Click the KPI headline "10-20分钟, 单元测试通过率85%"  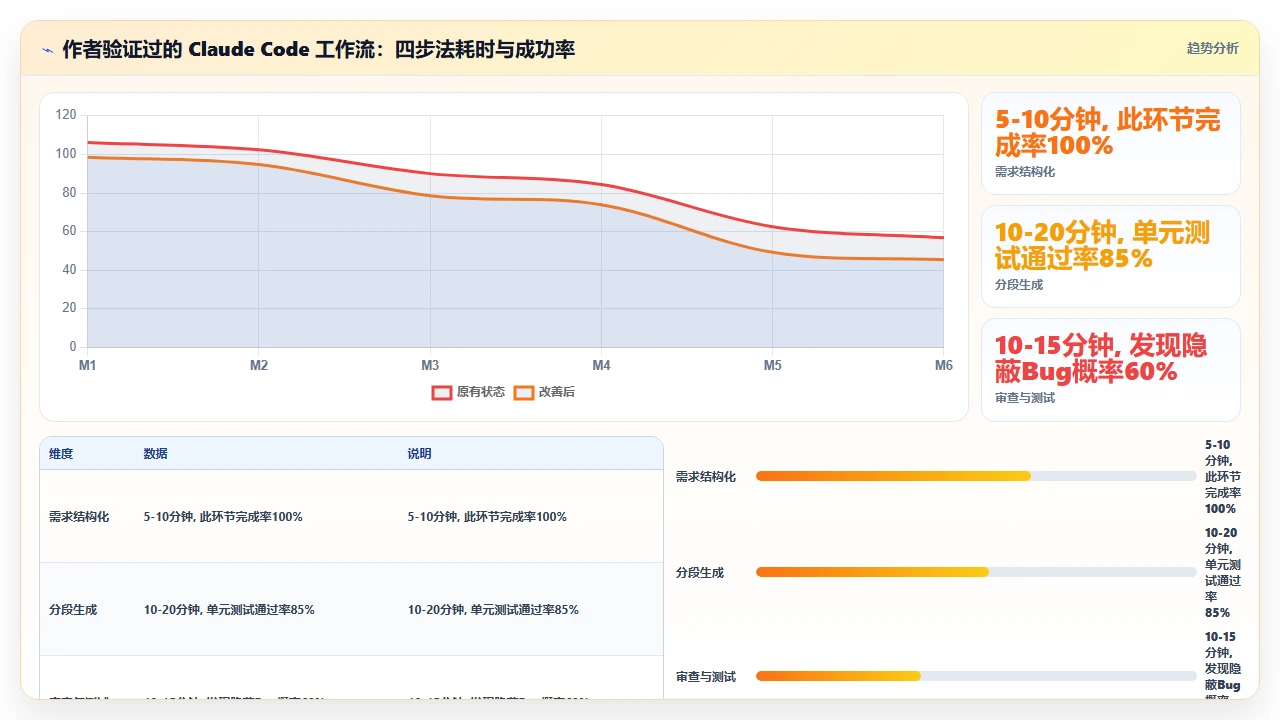[x=1102, y=246]
